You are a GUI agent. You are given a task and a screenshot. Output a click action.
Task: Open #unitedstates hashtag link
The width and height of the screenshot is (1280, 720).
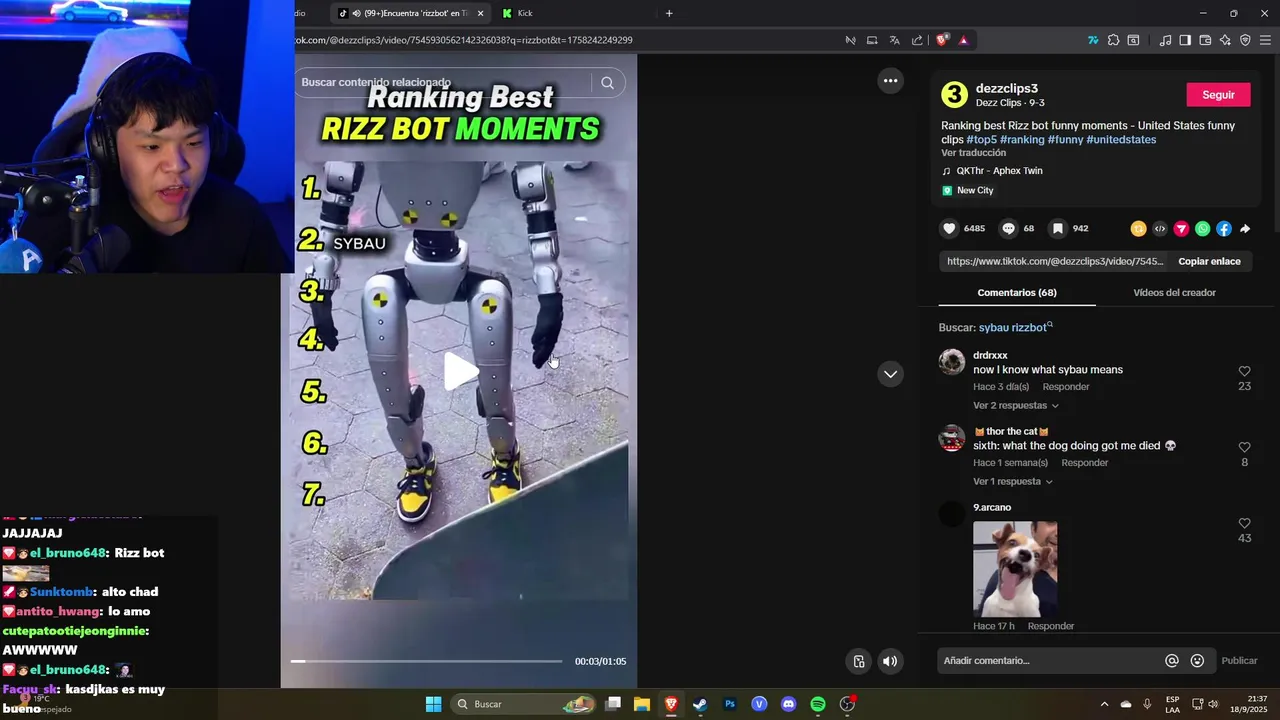pos(1121,140)
